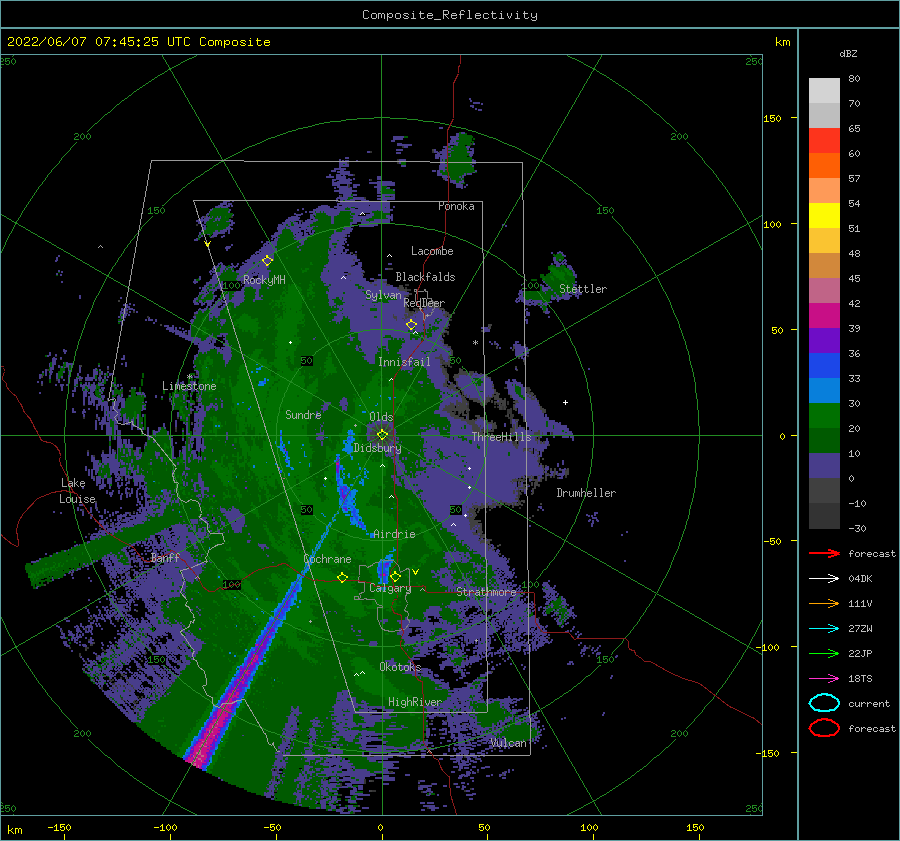
Task: Click the magenta high-reflectivity beam spike end
Action: (200, 754)
